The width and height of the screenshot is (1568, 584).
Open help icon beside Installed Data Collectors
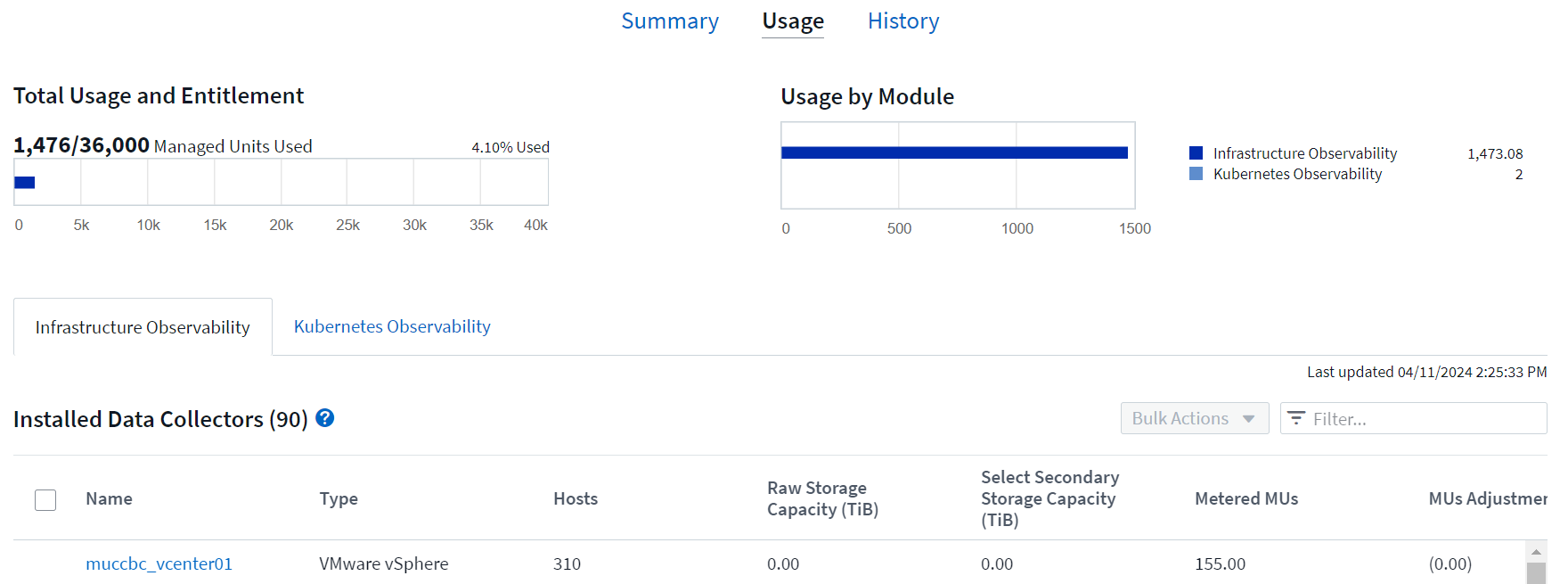pyautogui.click(x=325, y=418)
